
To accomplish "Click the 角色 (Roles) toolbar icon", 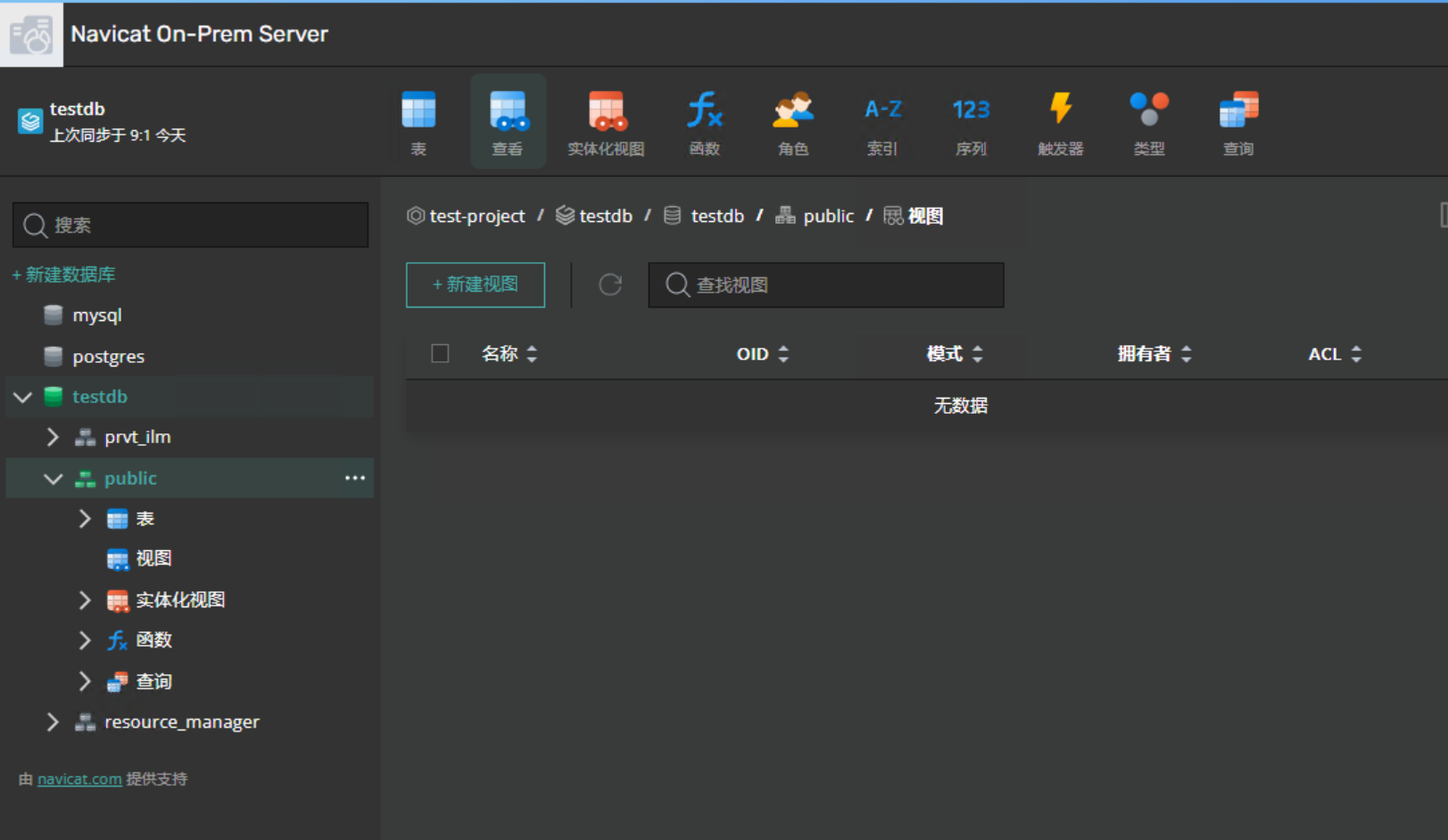I will [792, 122].
